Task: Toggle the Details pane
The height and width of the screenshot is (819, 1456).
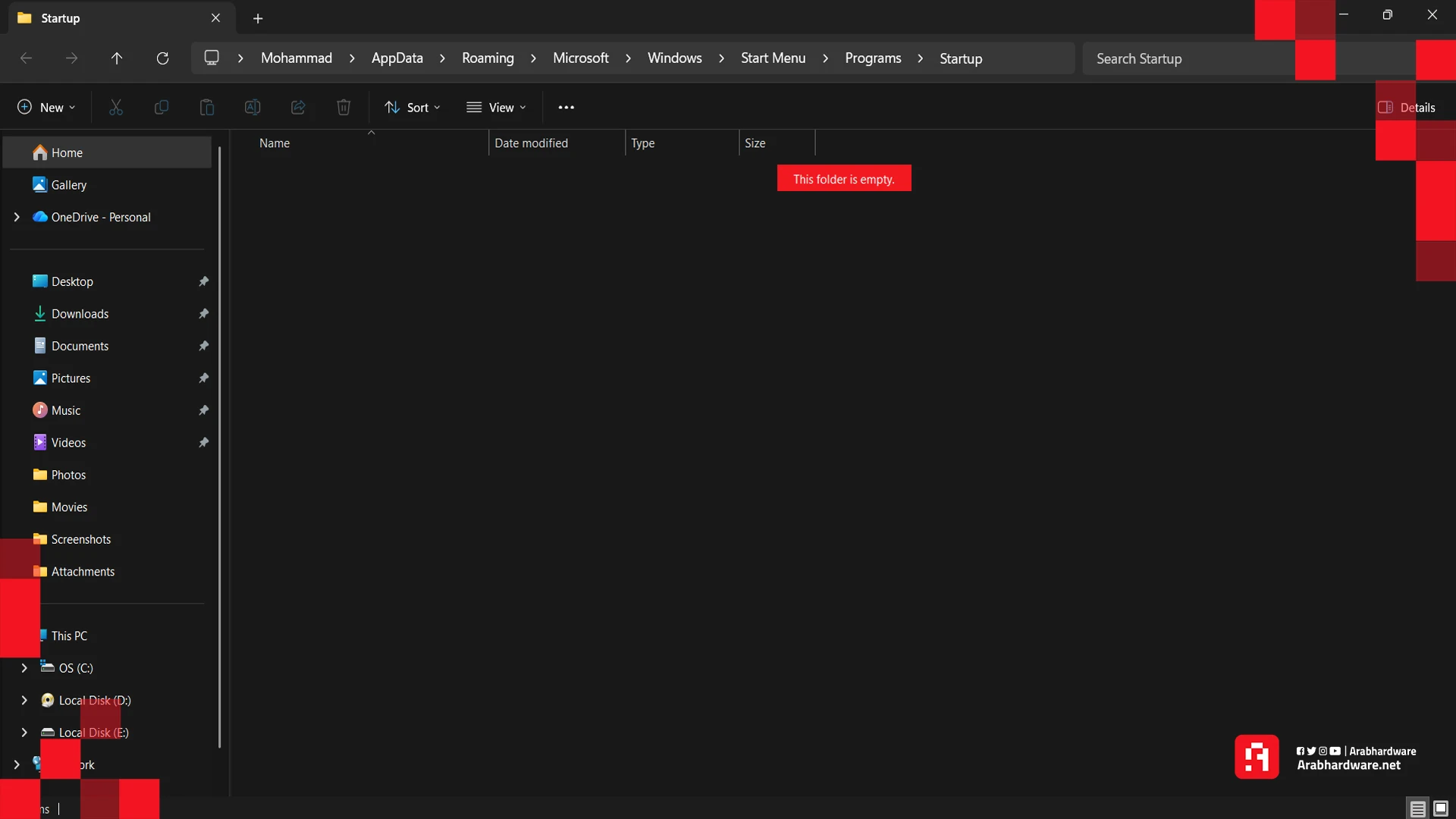Action: pos(1408,107)
